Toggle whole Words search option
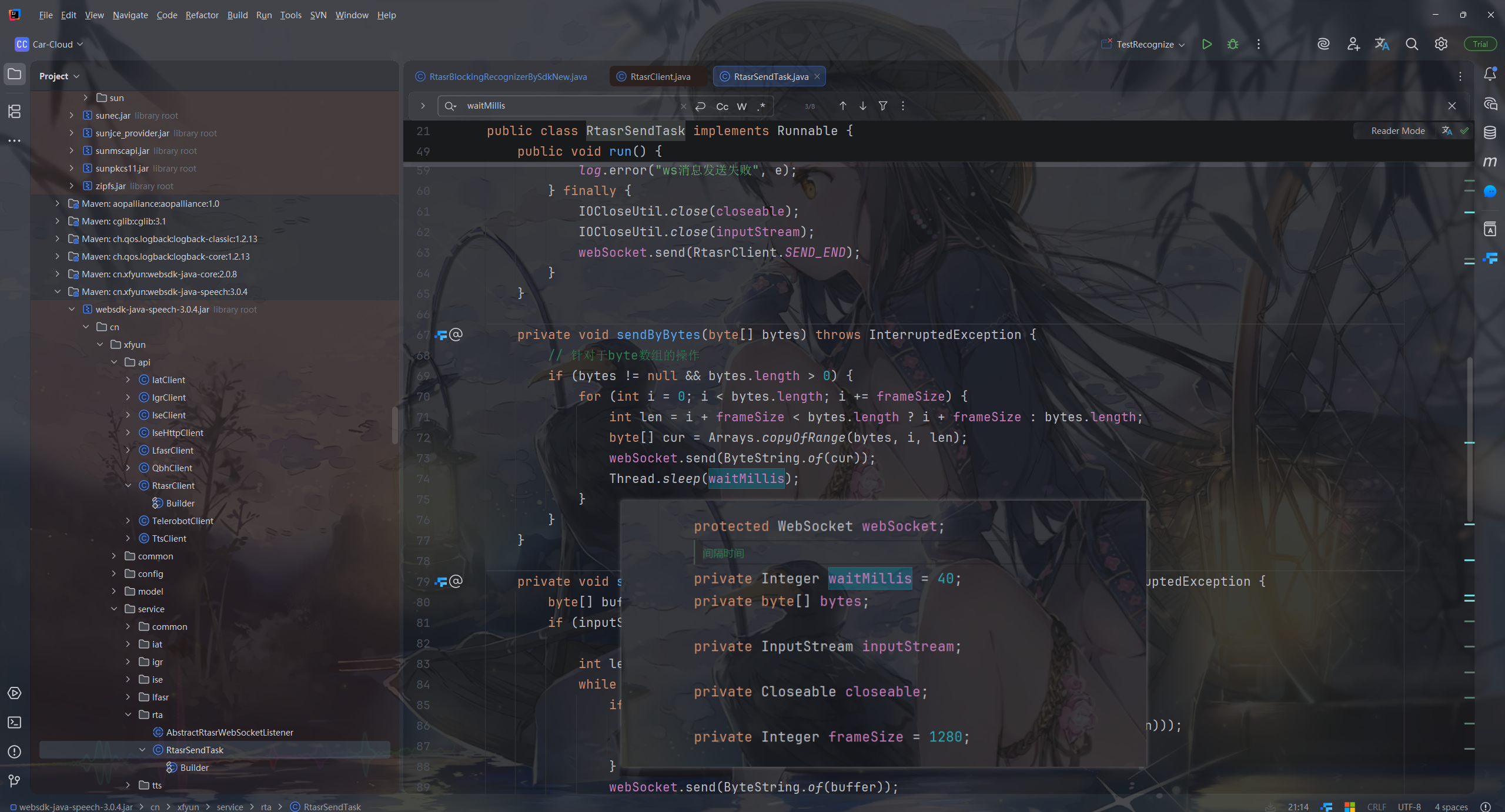The image size is (1505, 812). 741,106
